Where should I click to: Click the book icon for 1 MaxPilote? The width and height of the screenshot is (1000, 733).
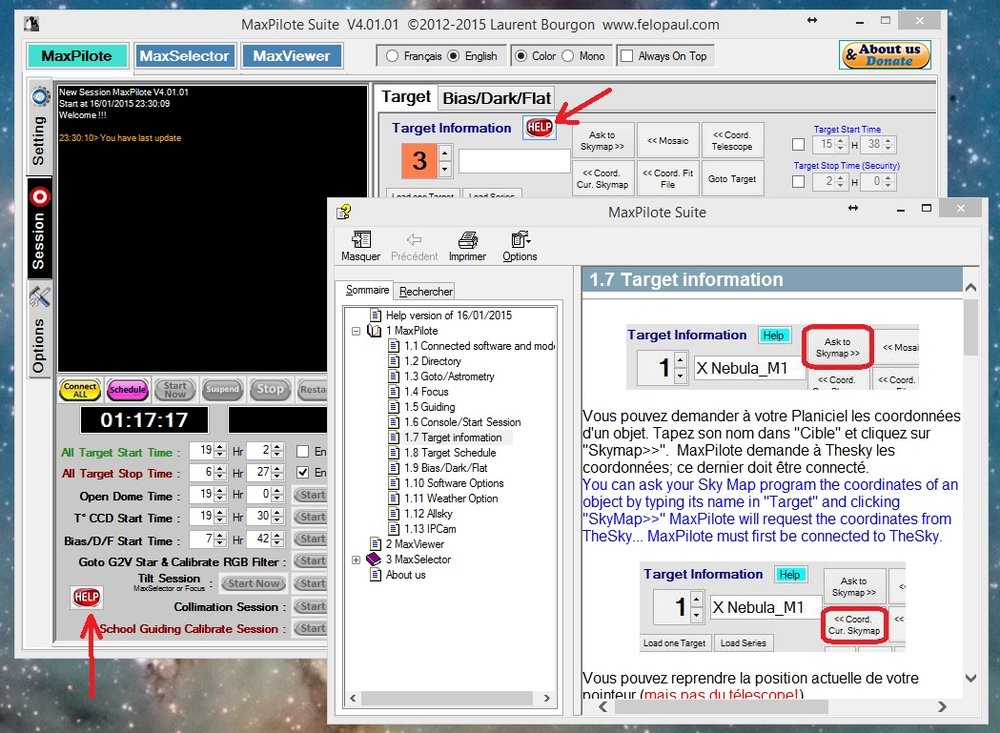[374, 330]
